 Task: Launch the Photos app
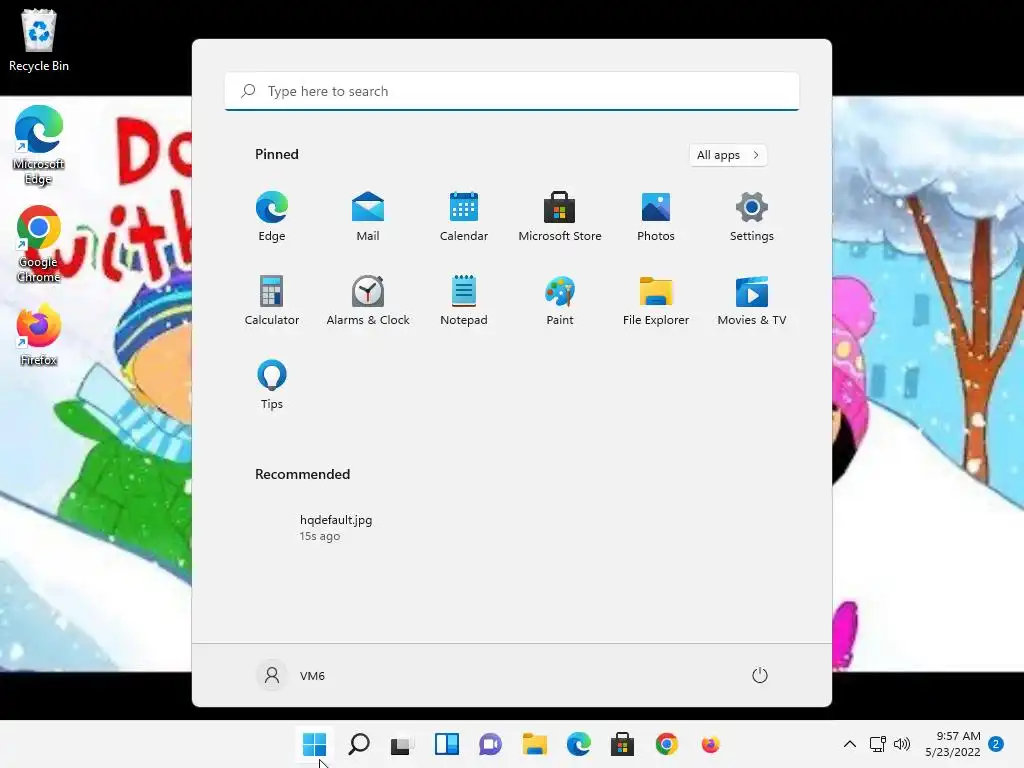[656, 217]
